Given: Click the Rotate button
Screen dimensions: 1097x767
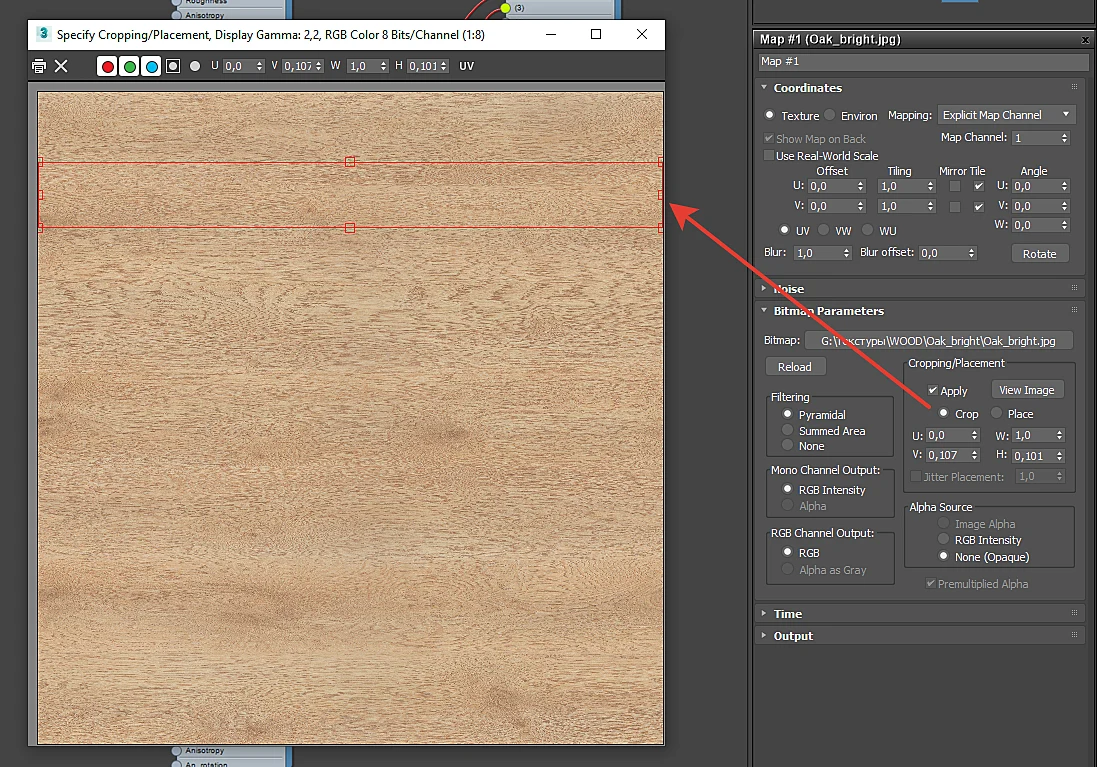Looking at the screenshot, I should [x=1040, y=253].
